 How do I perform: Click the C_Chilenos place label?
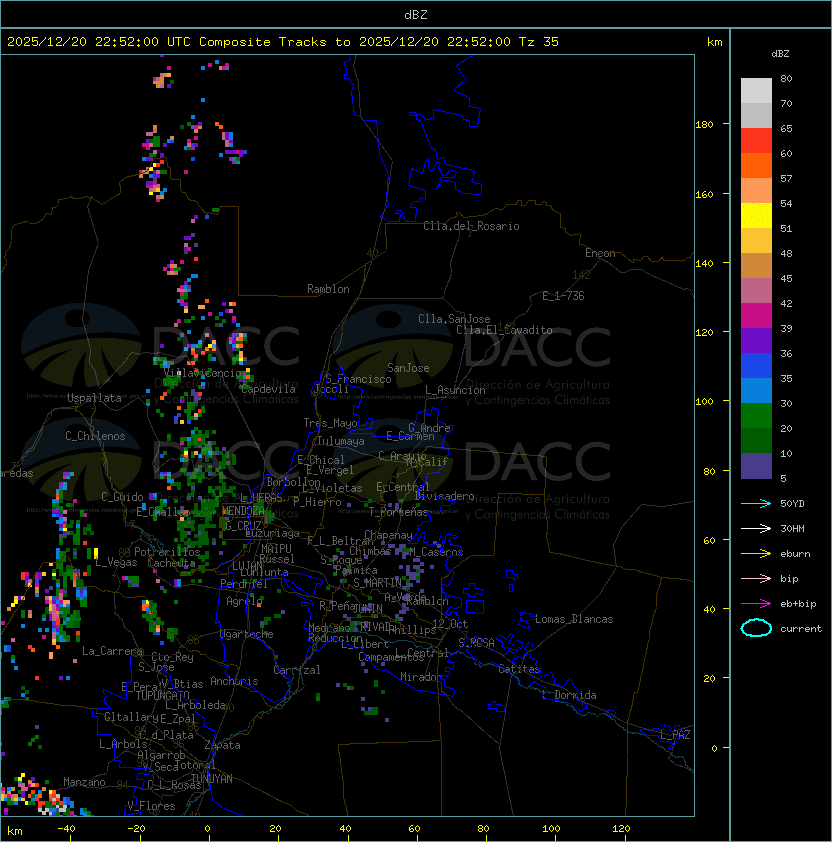95,436
